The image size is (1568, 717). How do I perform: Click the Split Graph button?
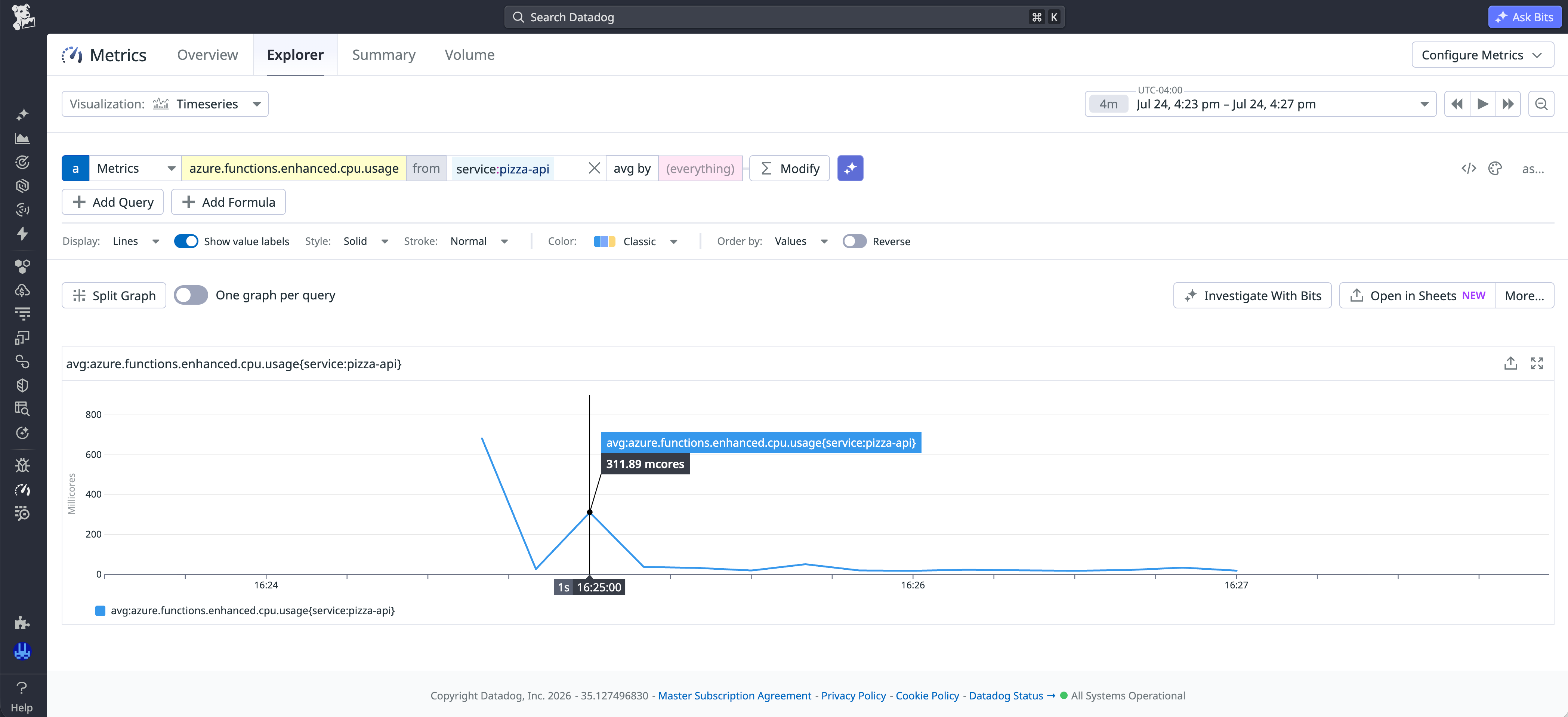coord(114,295)
